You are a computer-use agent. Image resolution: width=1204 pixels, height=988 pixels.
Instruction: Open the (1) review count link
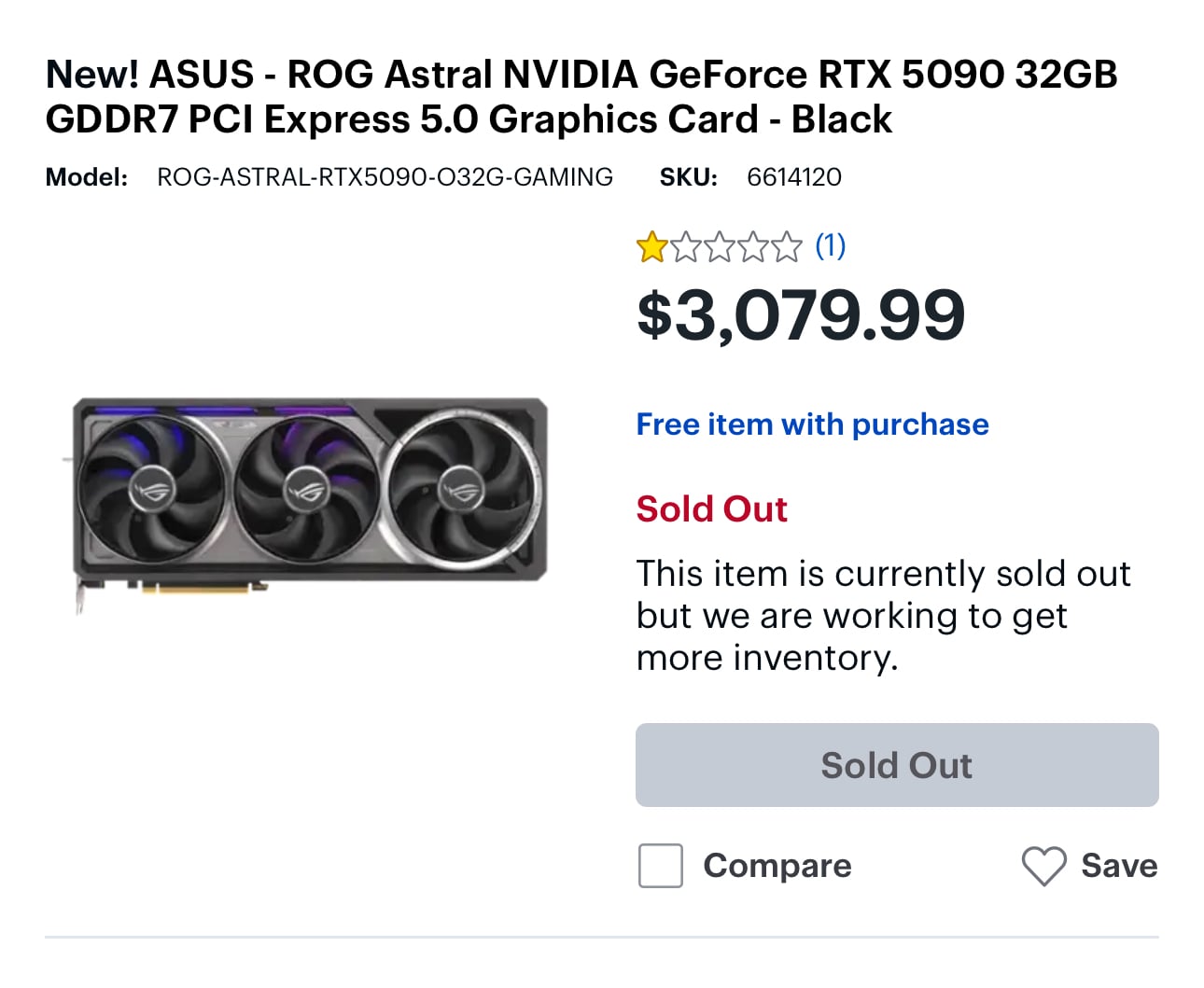tap(830, 246)
